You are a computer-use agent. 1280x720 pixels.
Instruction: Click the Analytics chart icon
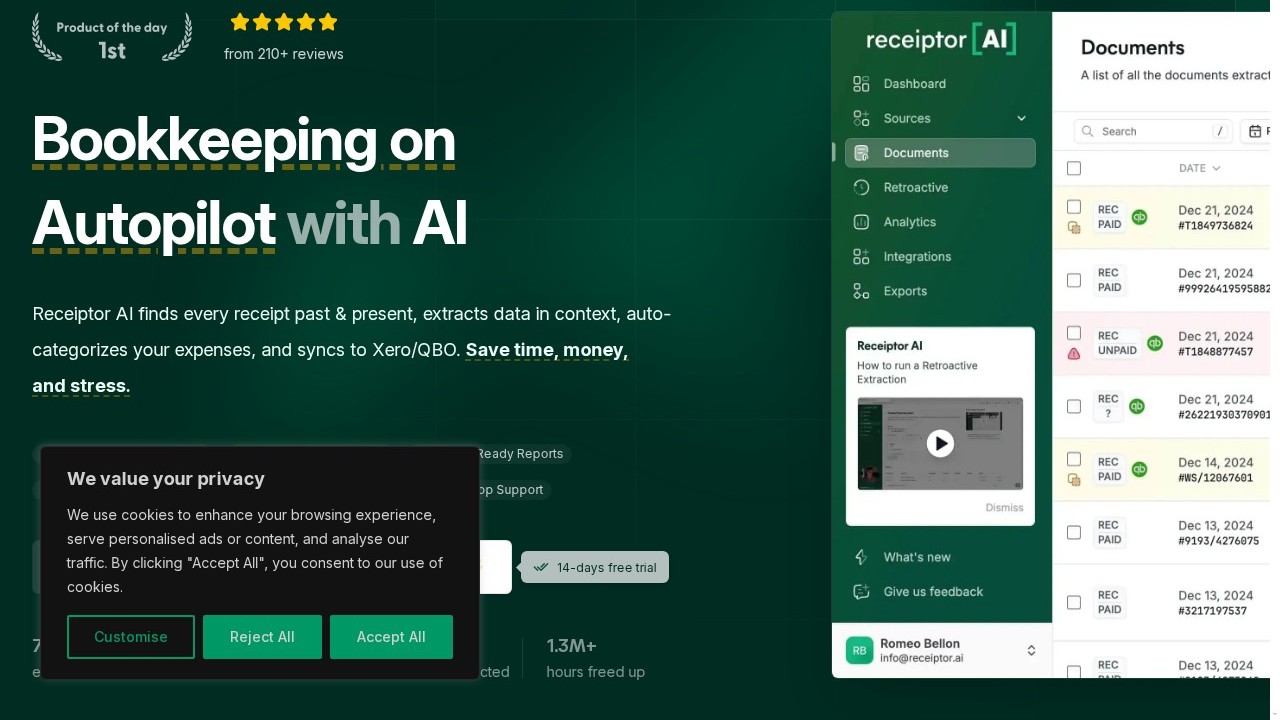point(861,222)
